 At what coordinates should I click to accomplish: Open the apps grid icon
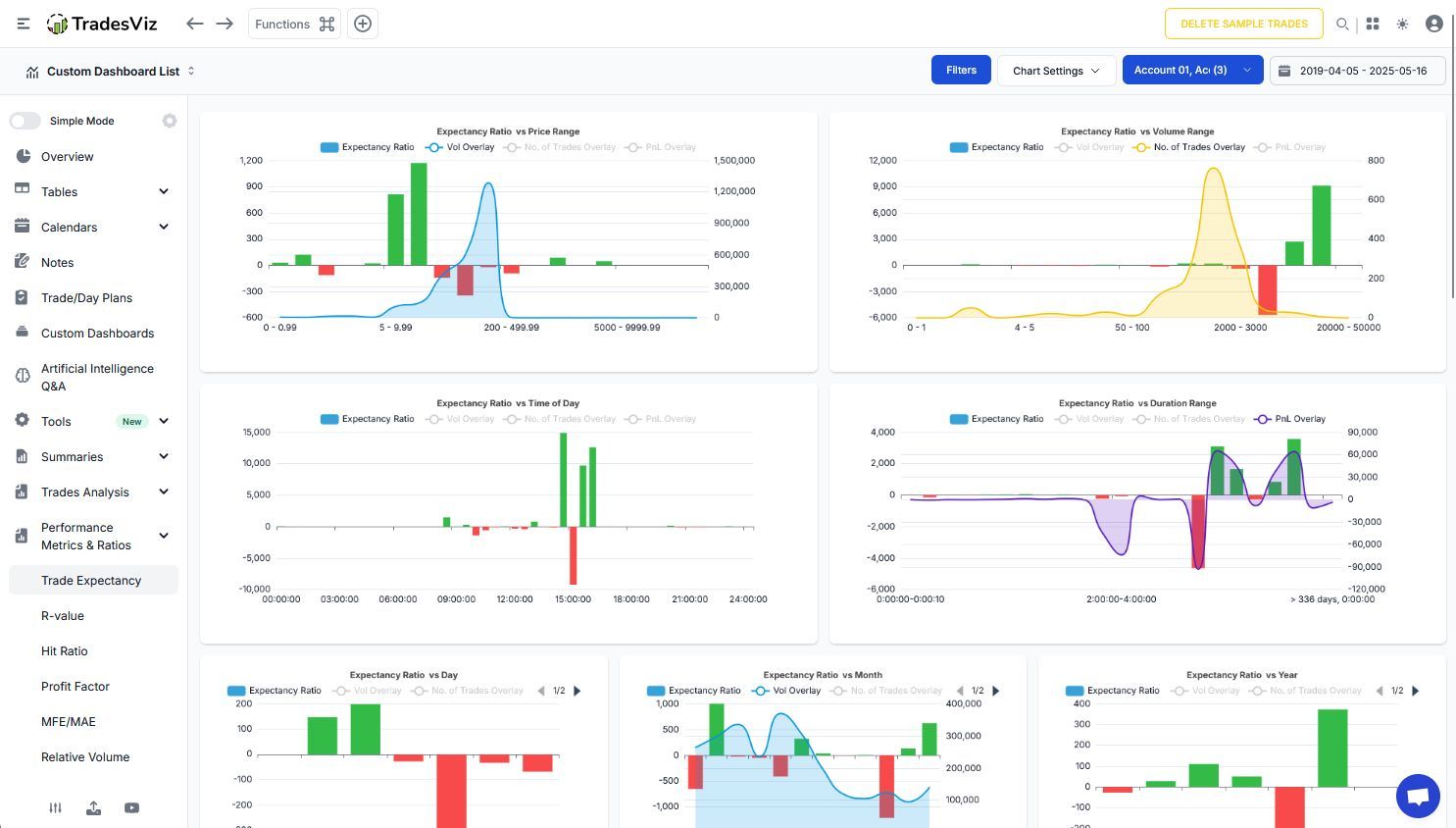tap(1373, 24)
